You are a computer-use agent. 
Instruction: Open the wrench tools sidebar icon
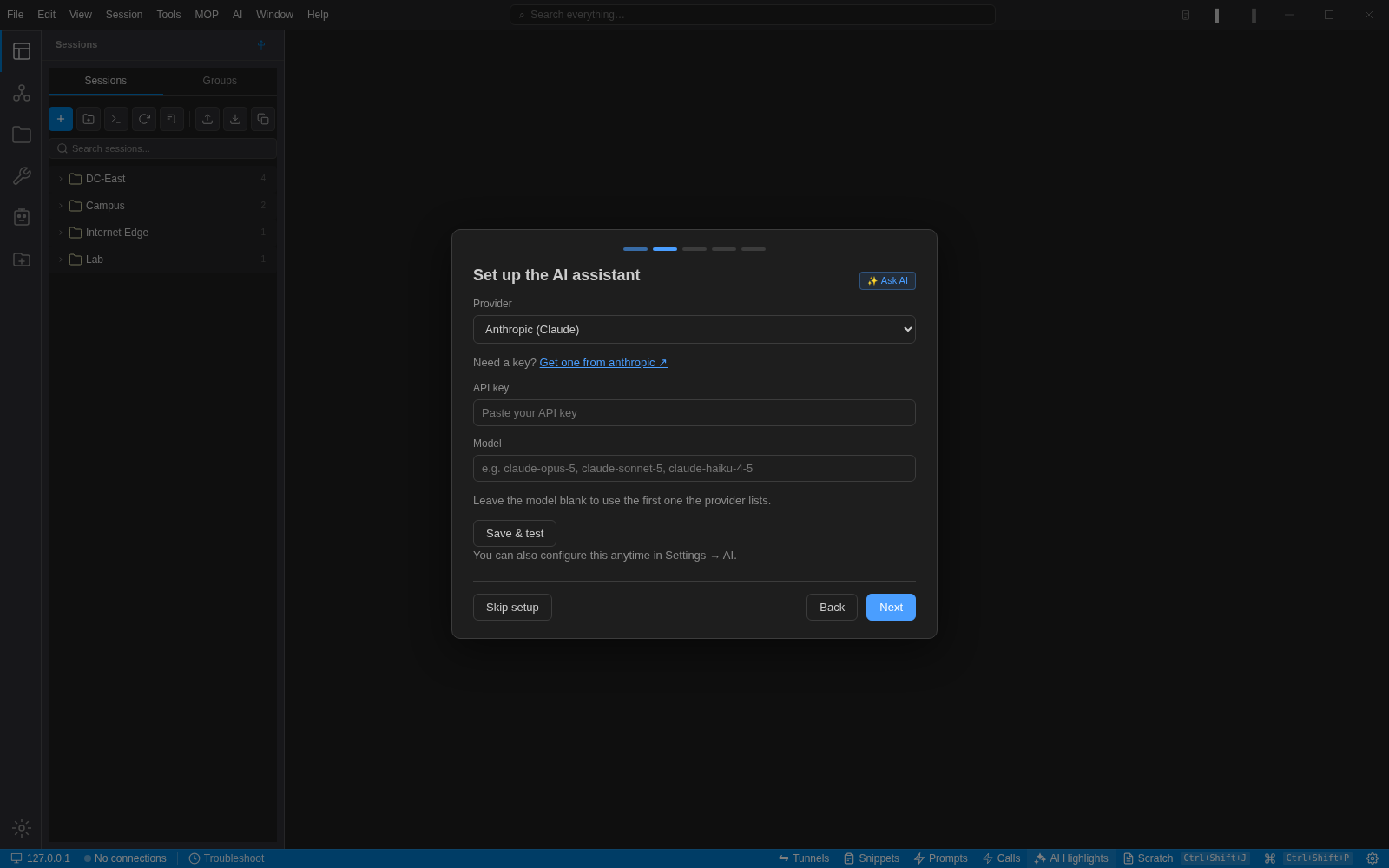(22, 176)
